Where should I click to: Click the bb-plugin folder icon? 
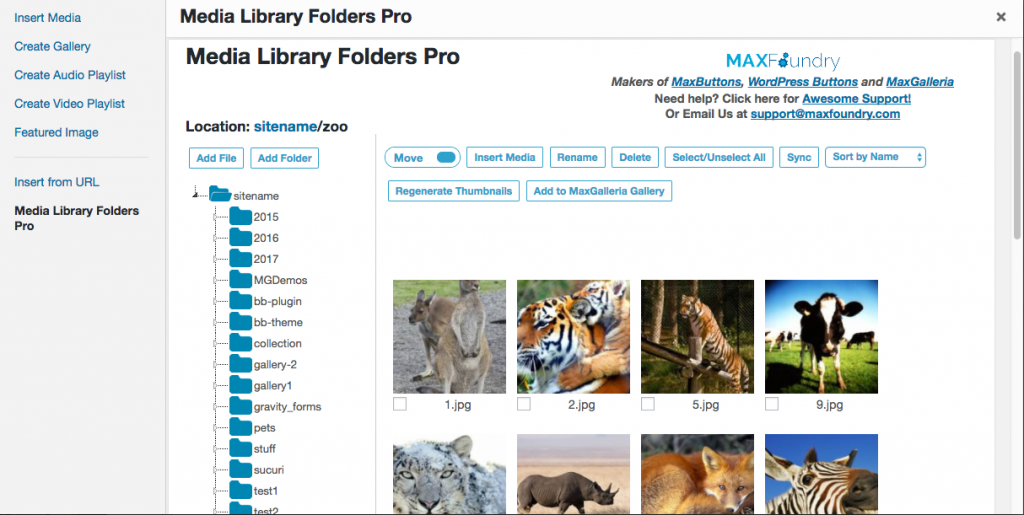point(241,300)
